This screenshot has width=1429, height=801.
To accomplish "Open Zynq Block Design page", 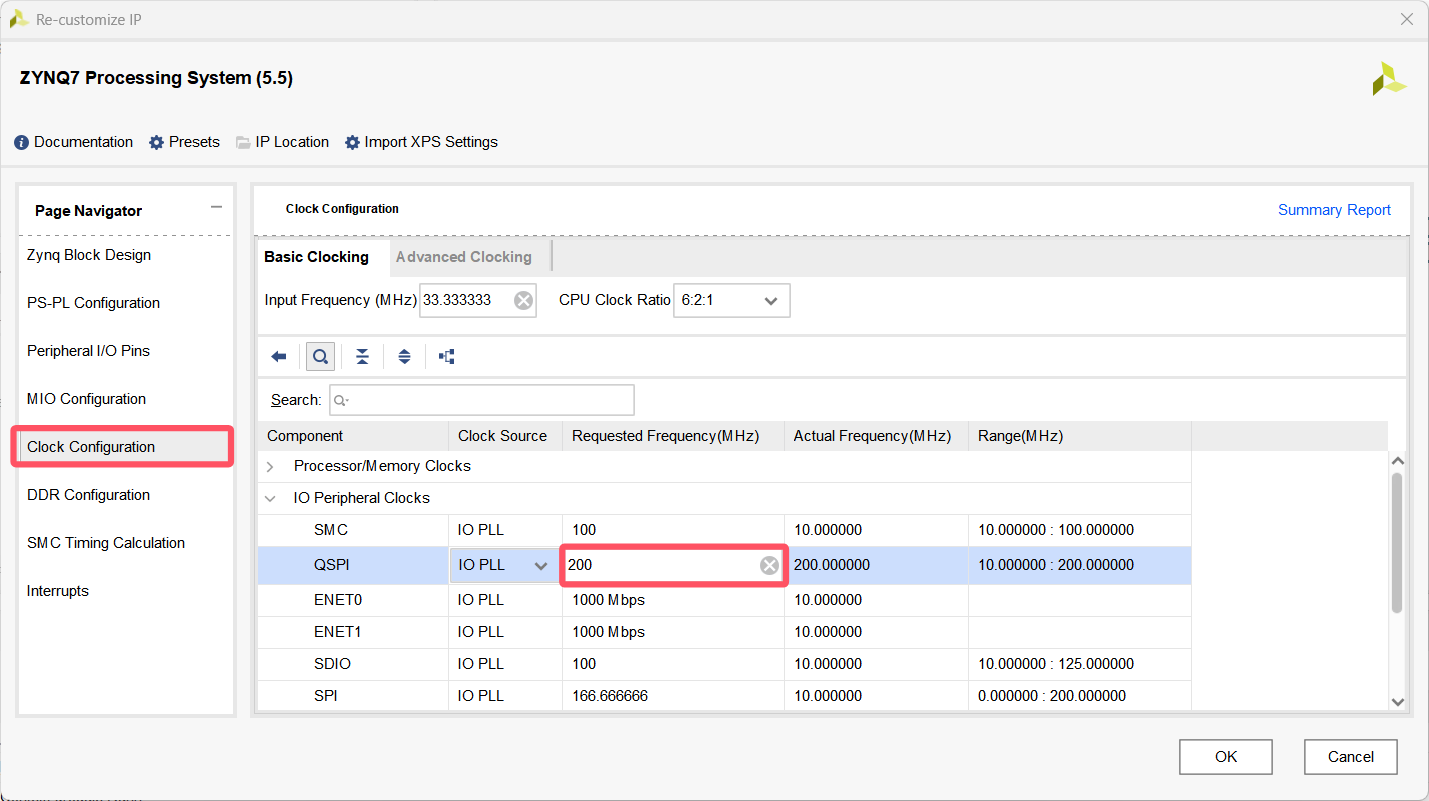I will pos(89,255).
